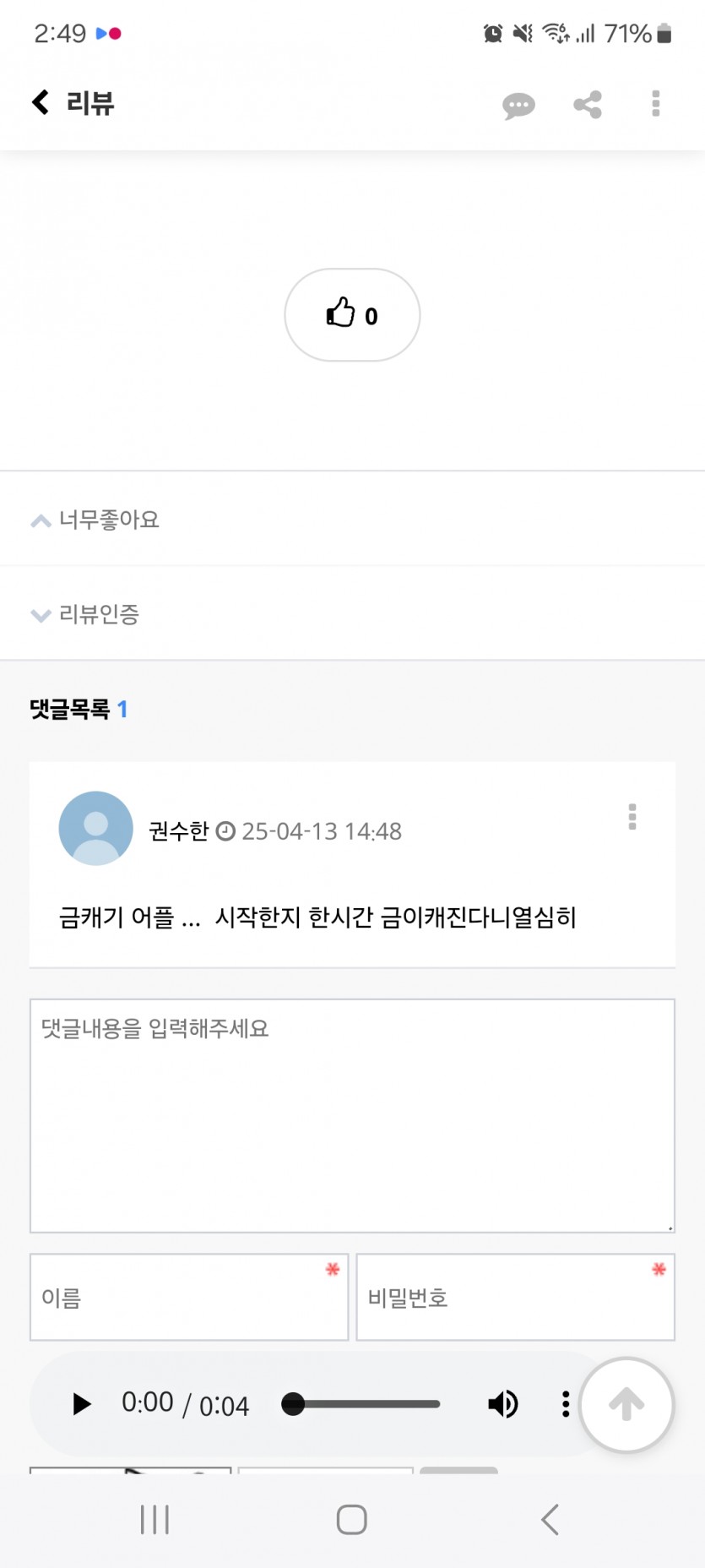The height and width of the screenshot is (1568, 705).
Task: Tap the back arrow next to 리뷰
Action: pyautogui.click(x=41, y=102)
